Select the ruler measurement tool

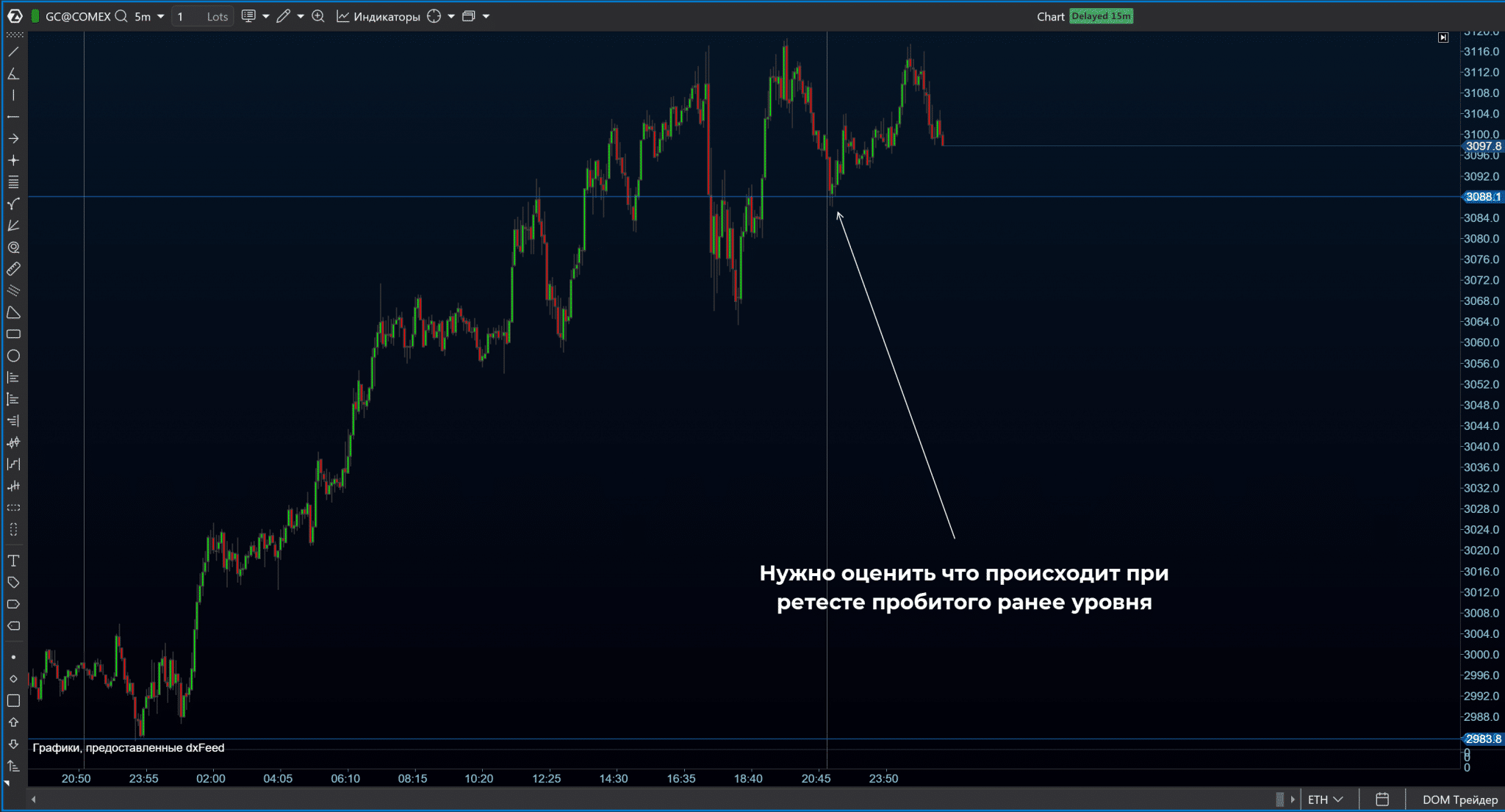(x=13, y=269)
